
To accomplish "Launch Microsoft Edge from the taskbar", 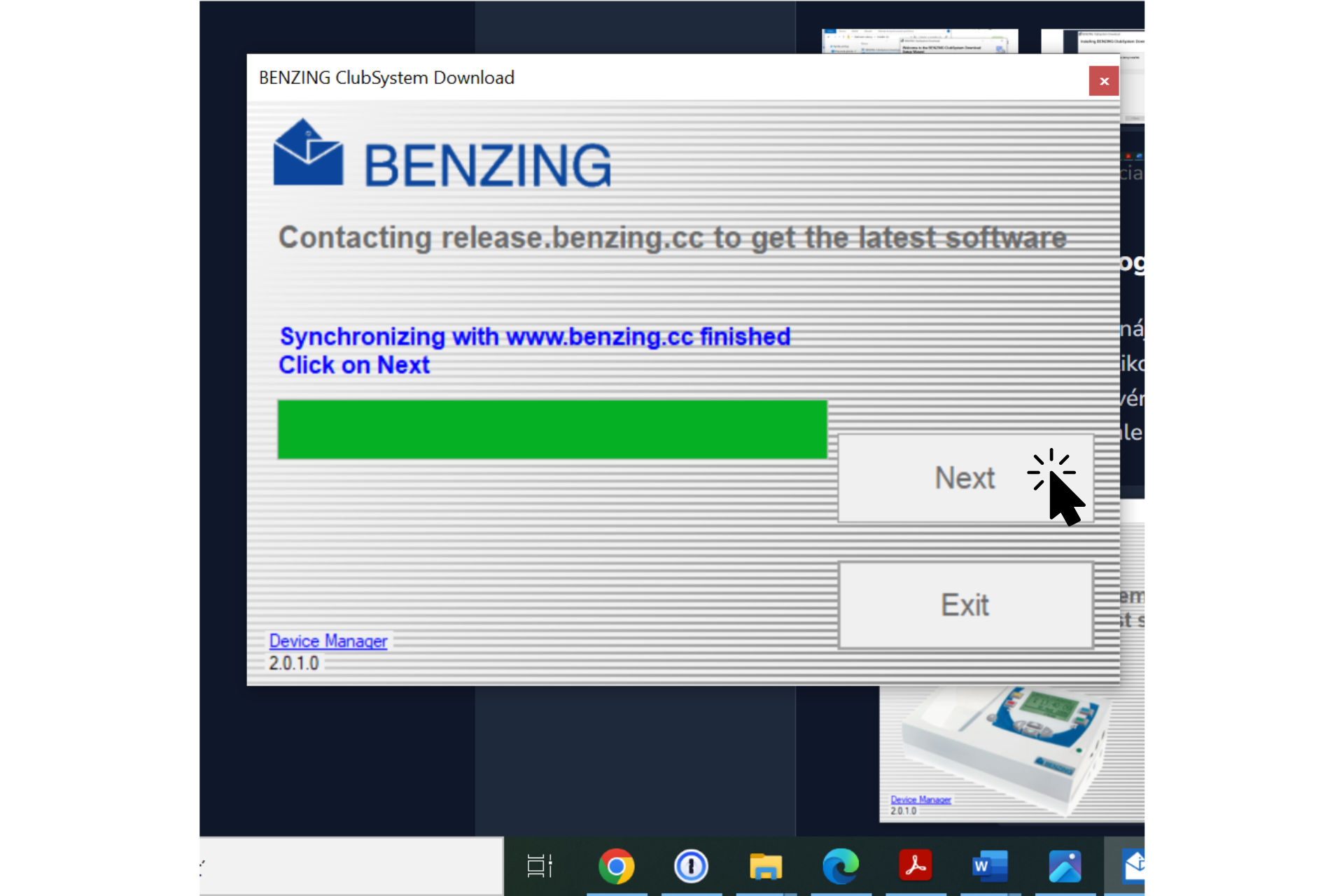I will (x=841, y=867).
